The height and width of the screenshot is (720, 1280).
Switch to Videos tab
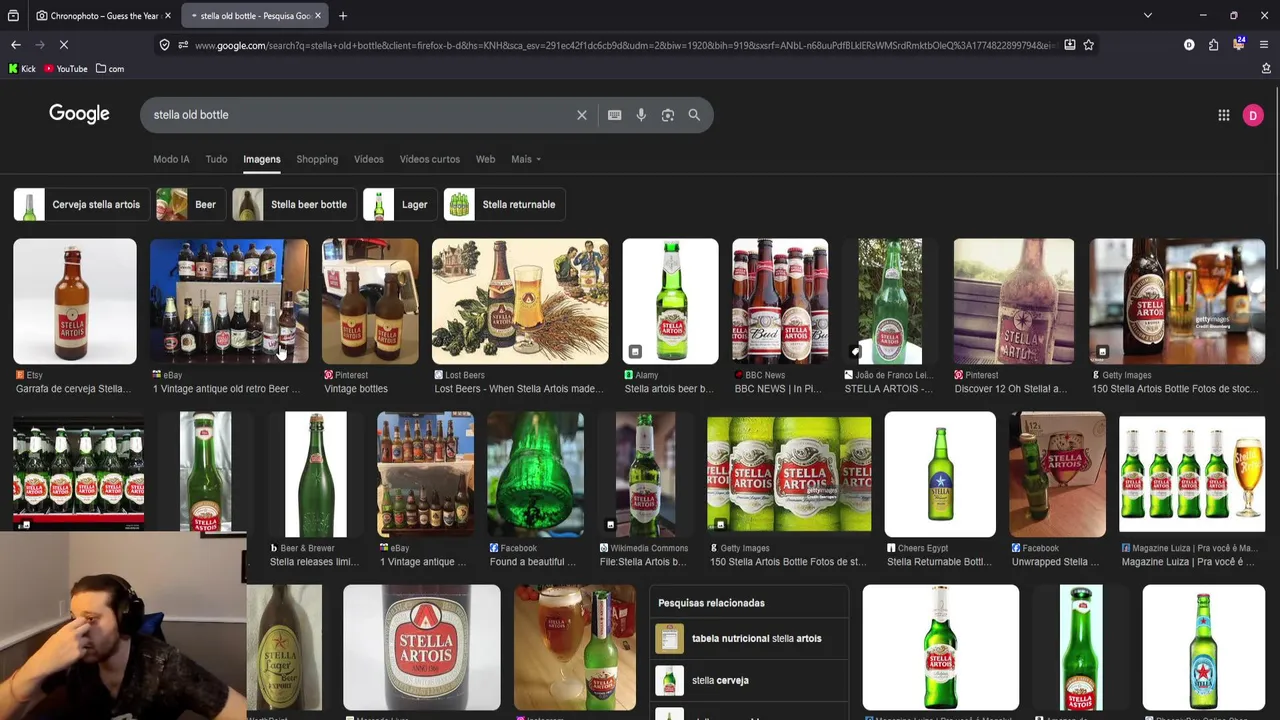pyautogui.click(x=368, y=159)
